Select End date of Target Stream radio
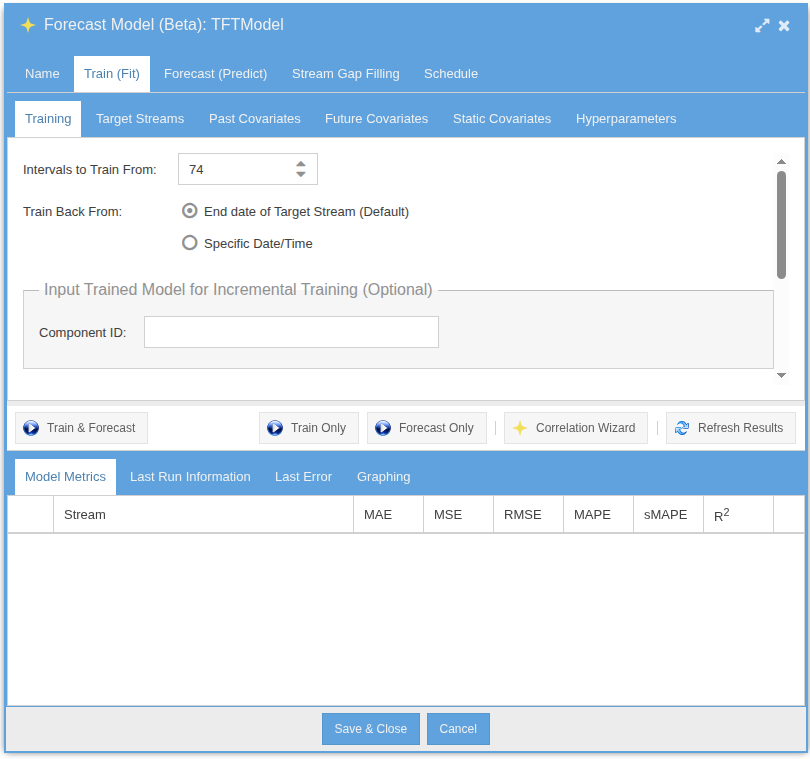 pyautogui.click(x=190, y=211)
